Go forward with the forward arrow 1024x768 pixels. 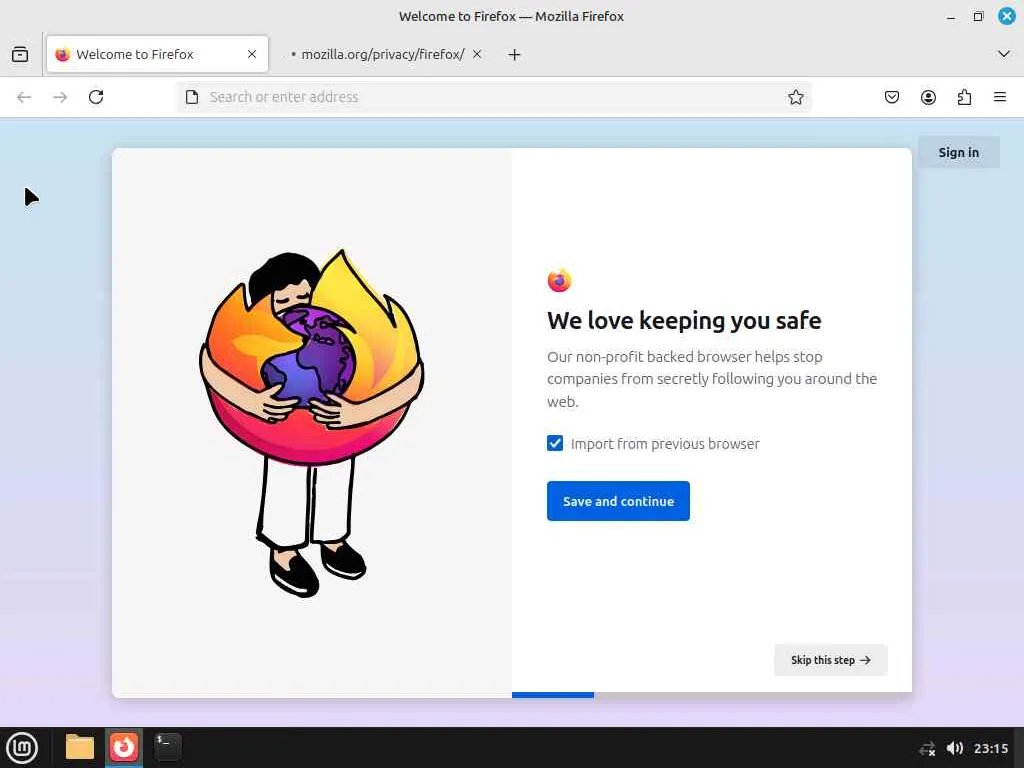[x=60, y=97]
